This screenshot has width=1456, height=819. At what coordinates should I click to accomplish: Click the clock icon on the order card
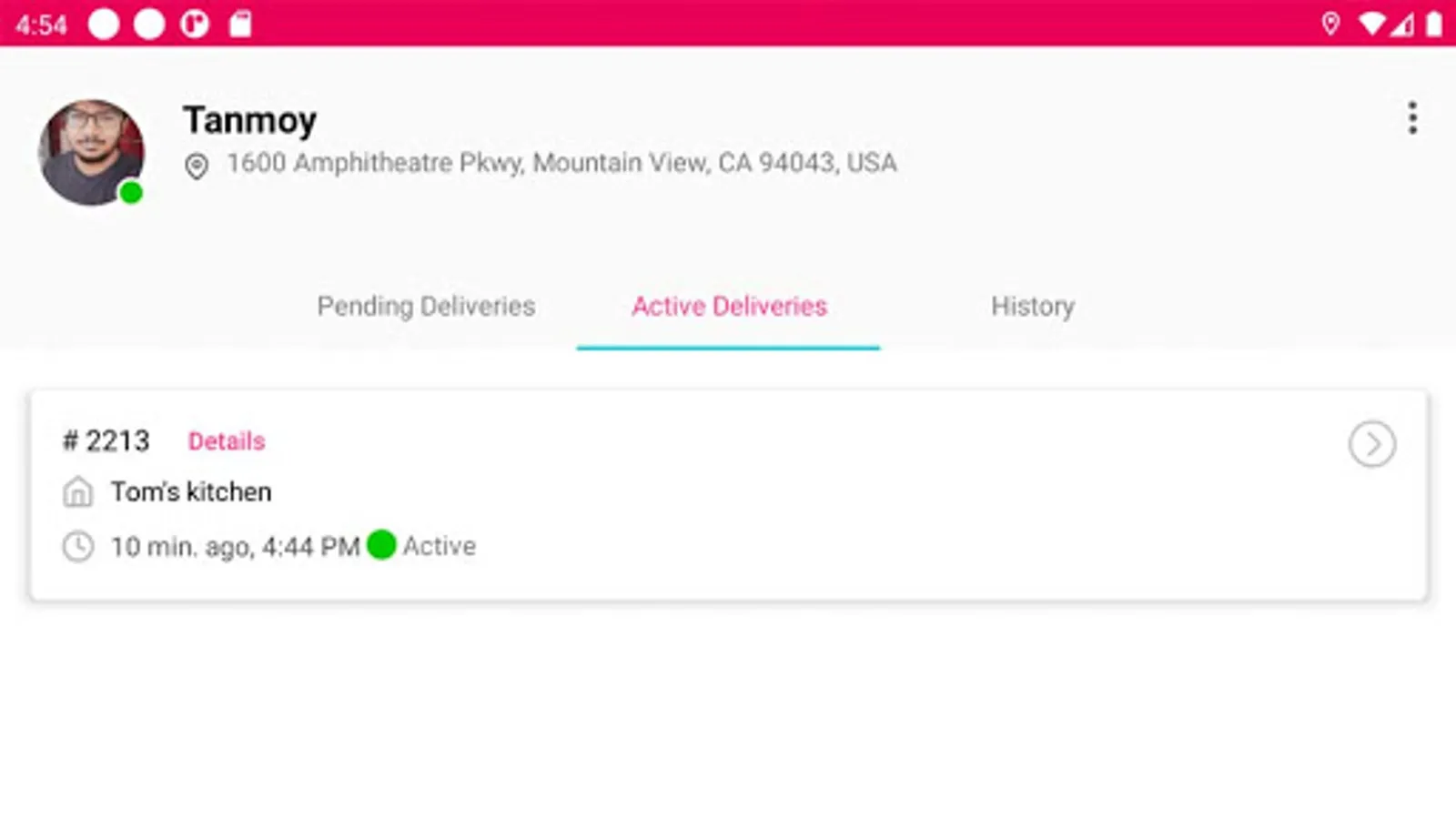78,547
